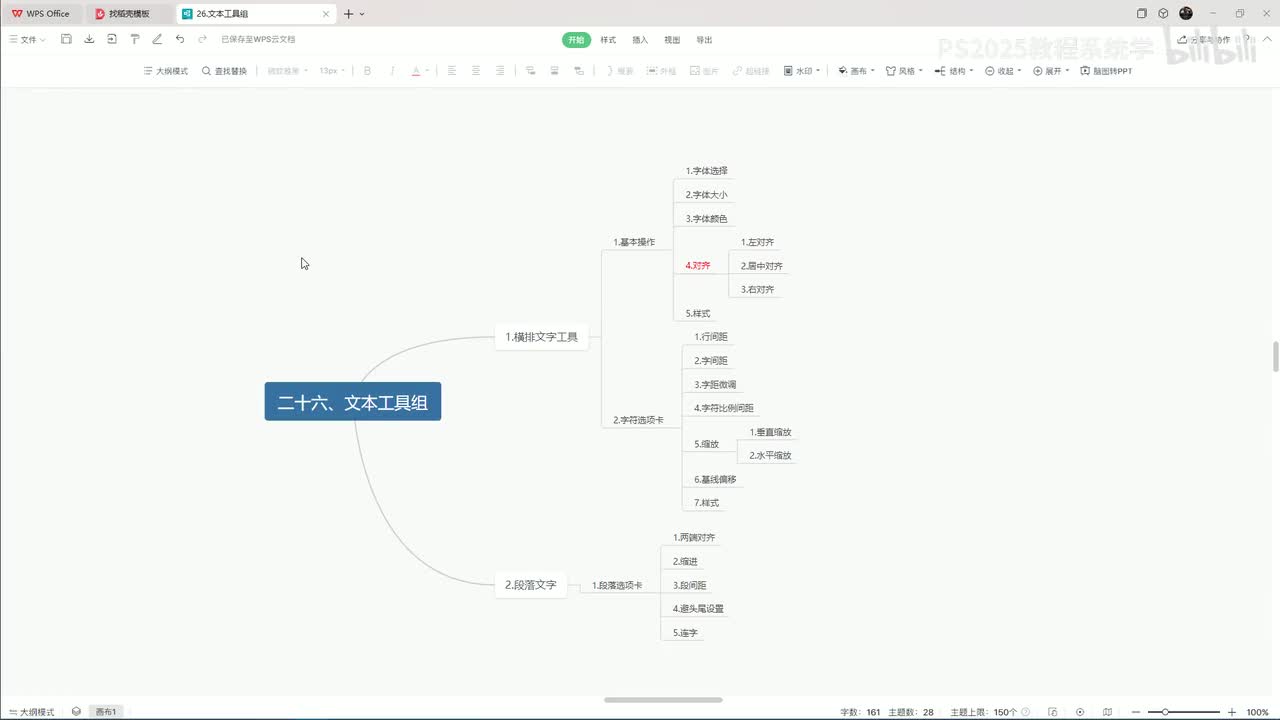Open the 展开 expand dropdown

(x=1051, y=71)
